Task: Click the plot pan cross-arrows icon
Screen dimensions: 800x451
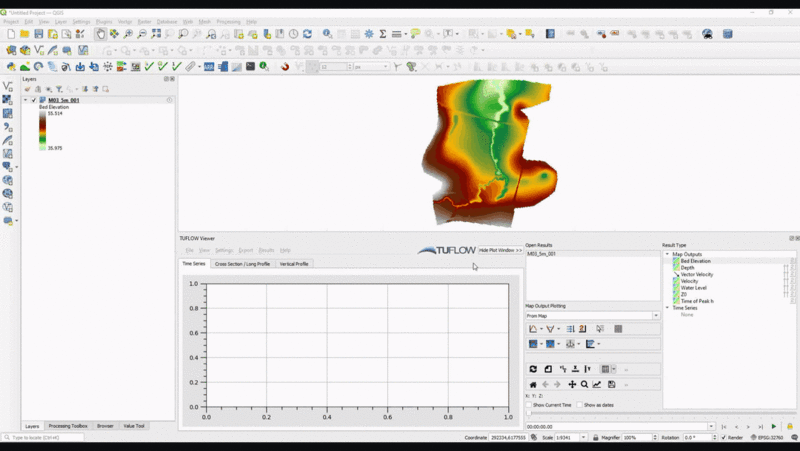Action: (572, 384)
